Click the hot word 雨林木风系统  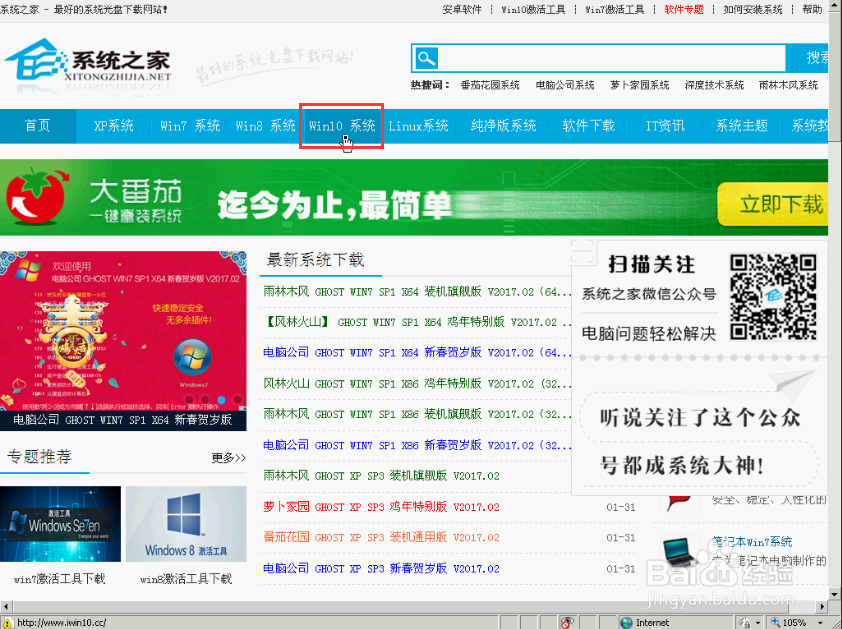coord(788,85)
